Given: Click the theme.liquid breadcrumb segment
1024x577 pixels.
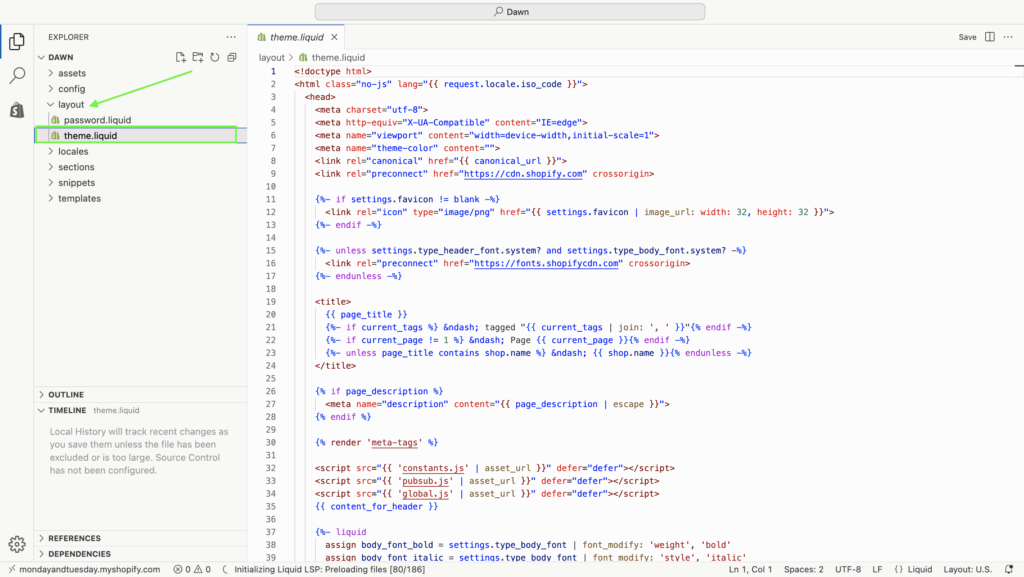Looking at the screenshot, I should point(338,57).
